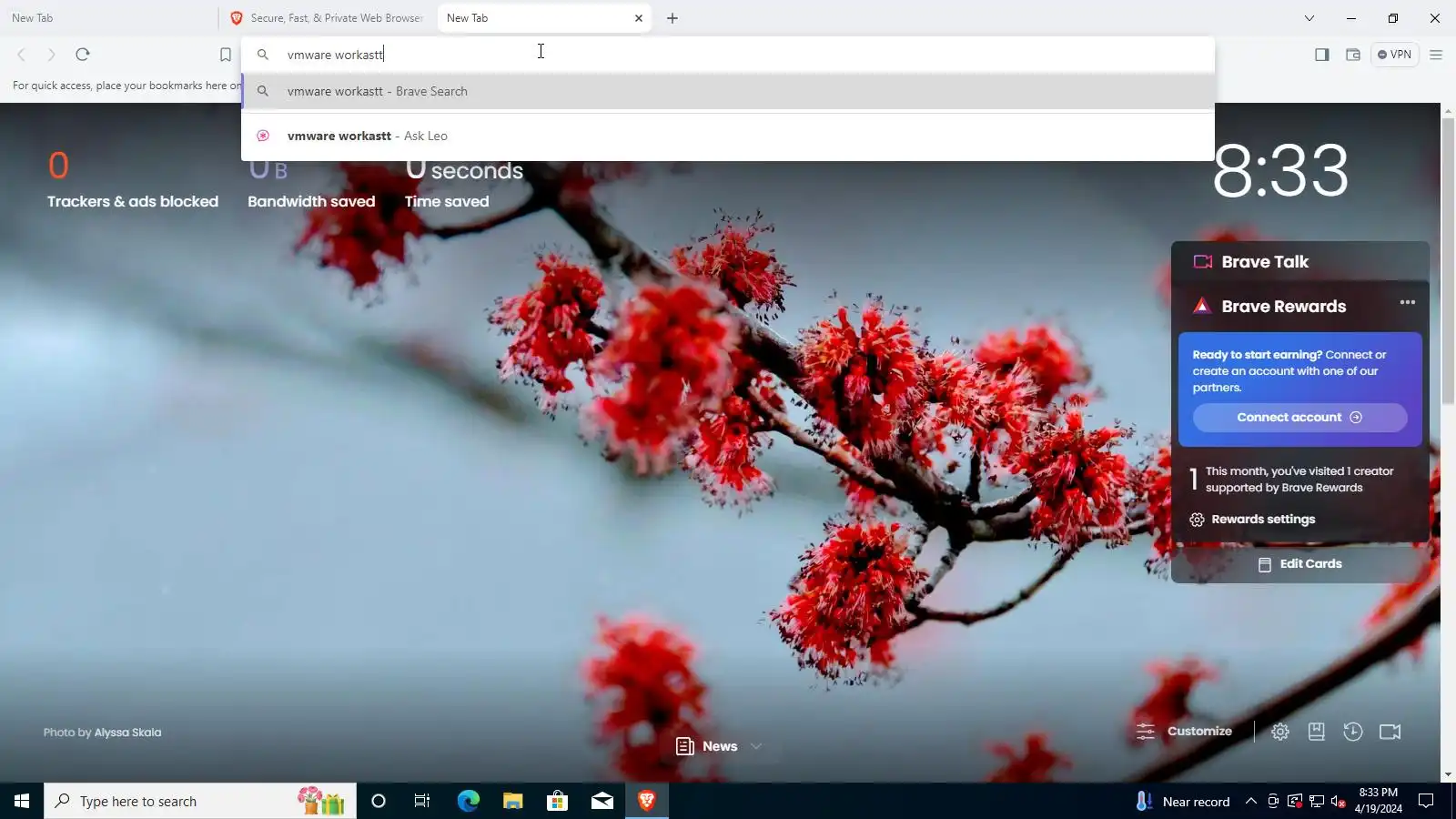Image resolution: width=1456 pixels, height=819 pixels.
Task: Open File Explorer from taskbar
Action: [512, 801]
